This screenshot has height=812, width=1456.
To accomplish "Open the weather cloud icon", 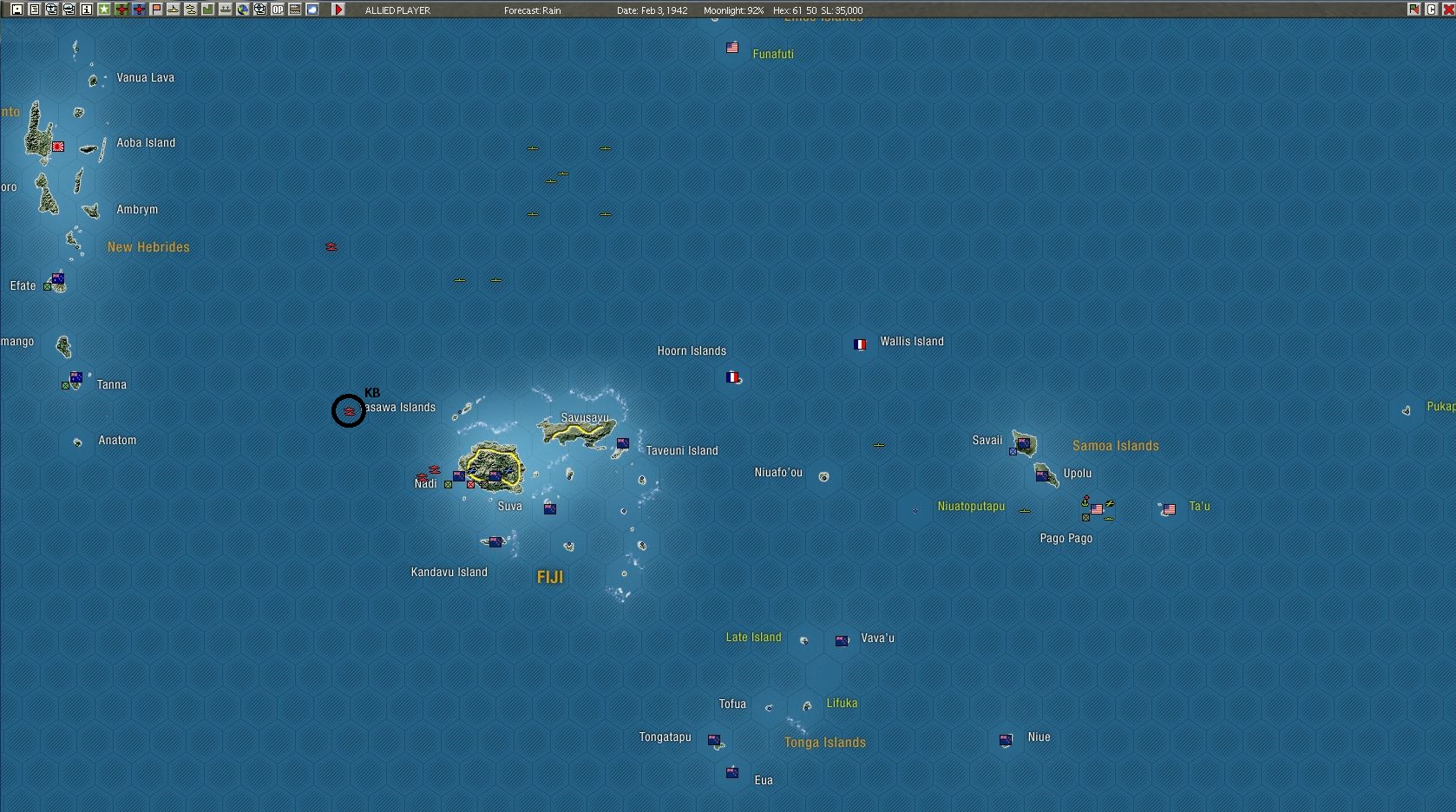I will tap(312, 10).
